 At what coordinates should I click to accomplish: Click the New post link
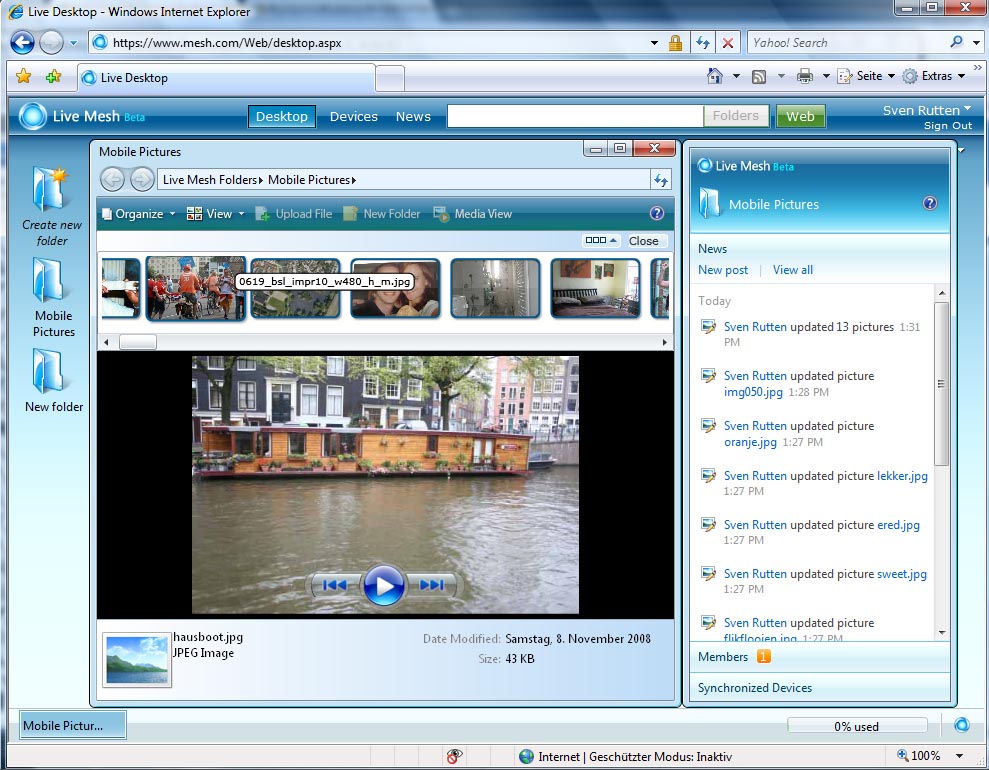pyautogui.click(x=723, y=270)
